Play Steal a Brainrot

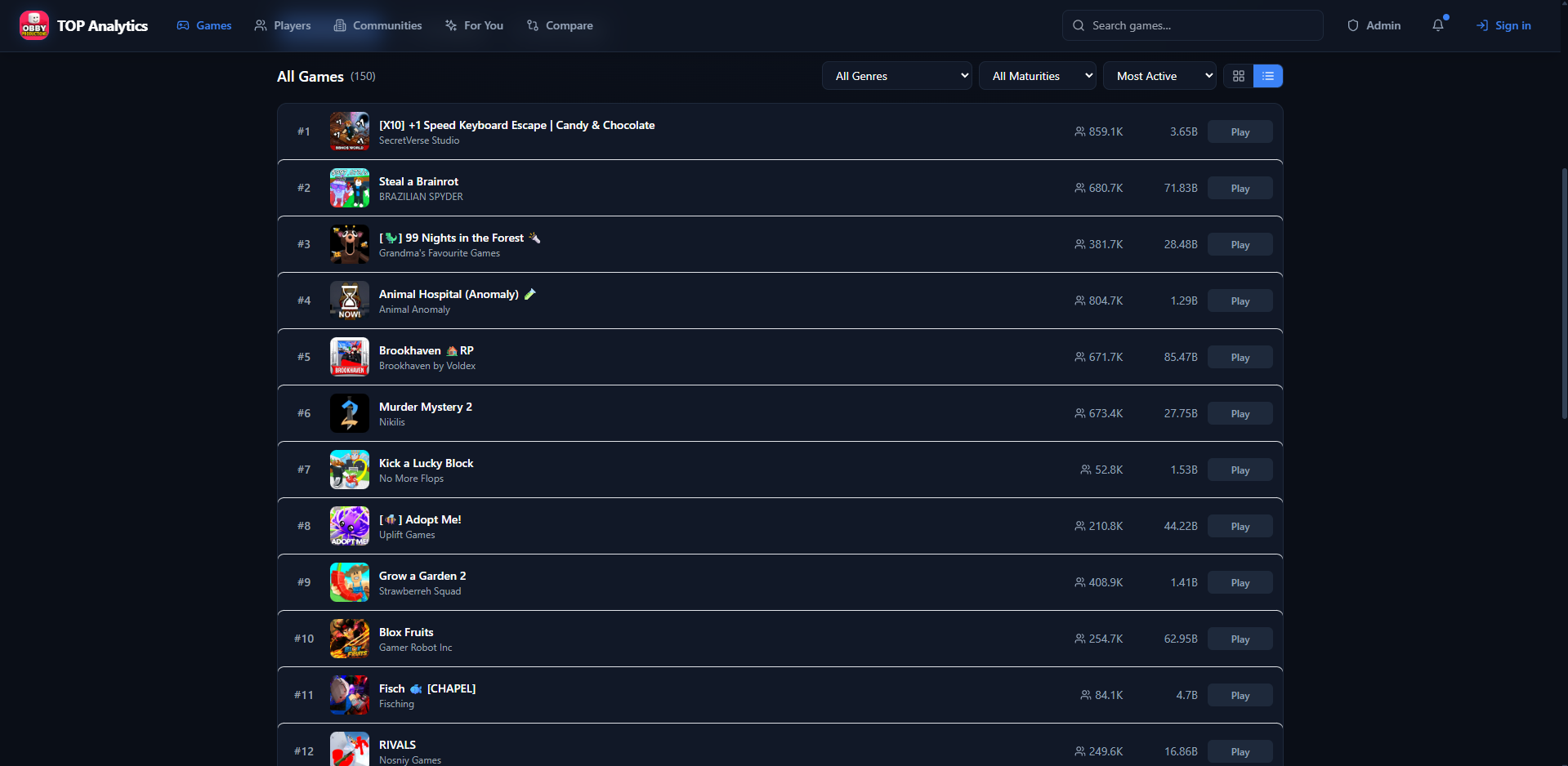1240,188
